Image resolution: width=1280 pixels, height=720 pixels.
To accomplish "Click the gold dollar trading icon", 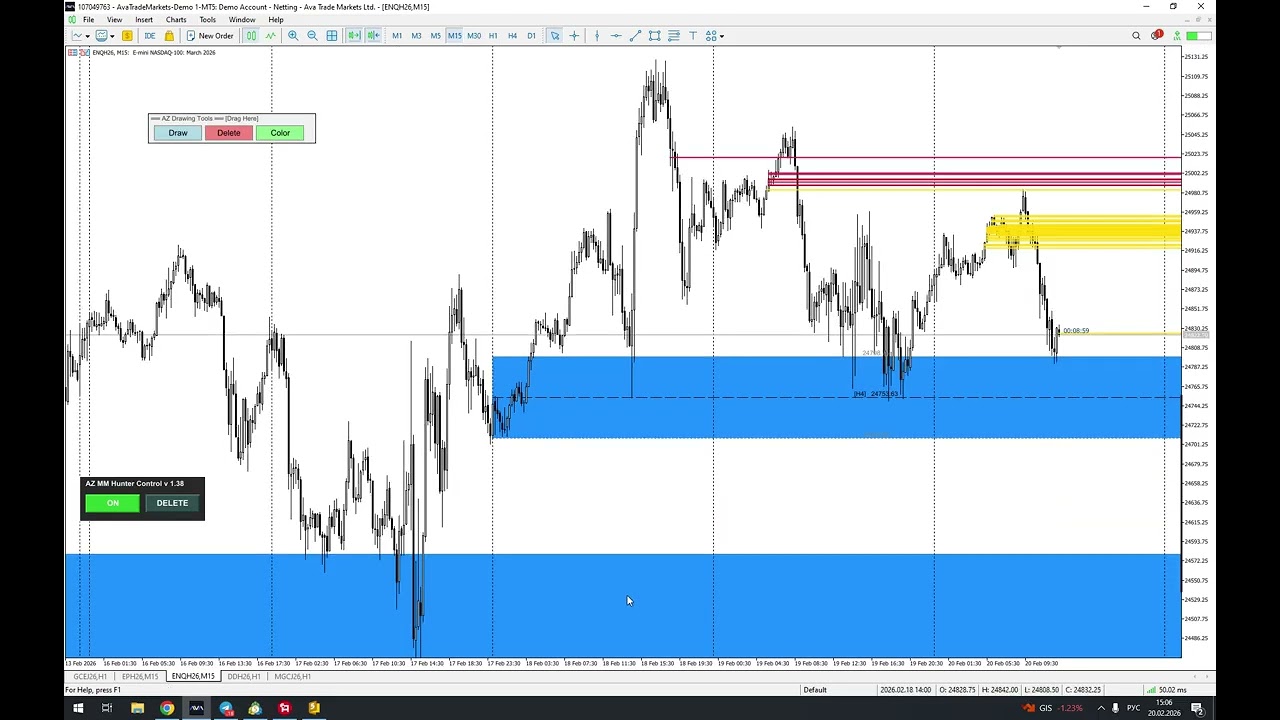I will pyautogui.click(x=127, y=36).
